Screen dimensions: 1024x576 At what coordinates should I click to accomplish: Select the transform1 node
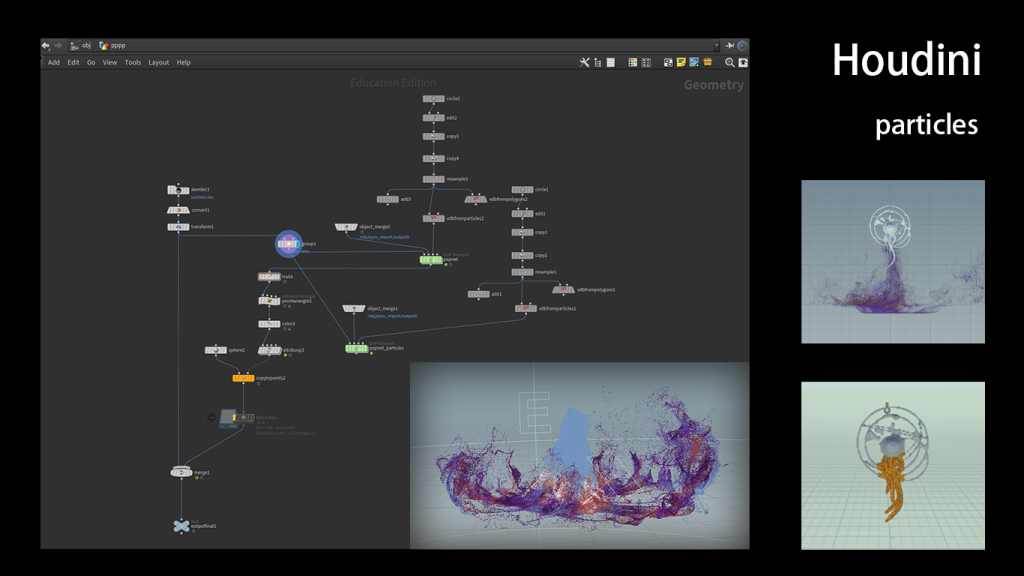(x=178, y=227)
